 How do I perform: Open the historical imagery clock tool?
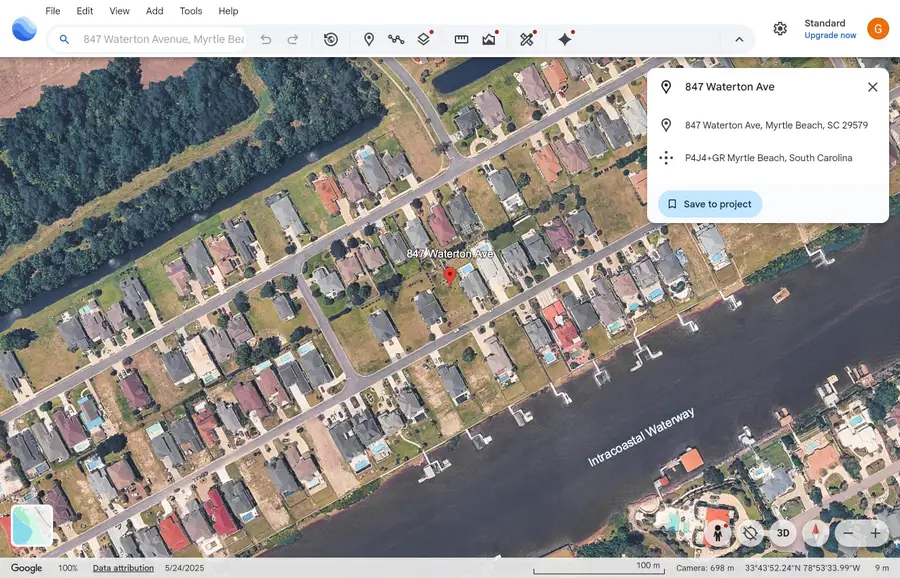(x=330, y=39)
